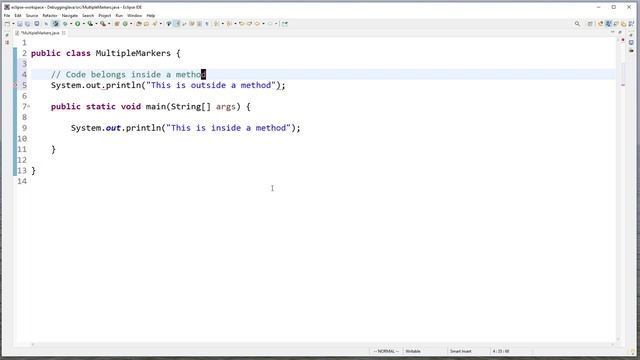Open the File menu

click(7, 16)
